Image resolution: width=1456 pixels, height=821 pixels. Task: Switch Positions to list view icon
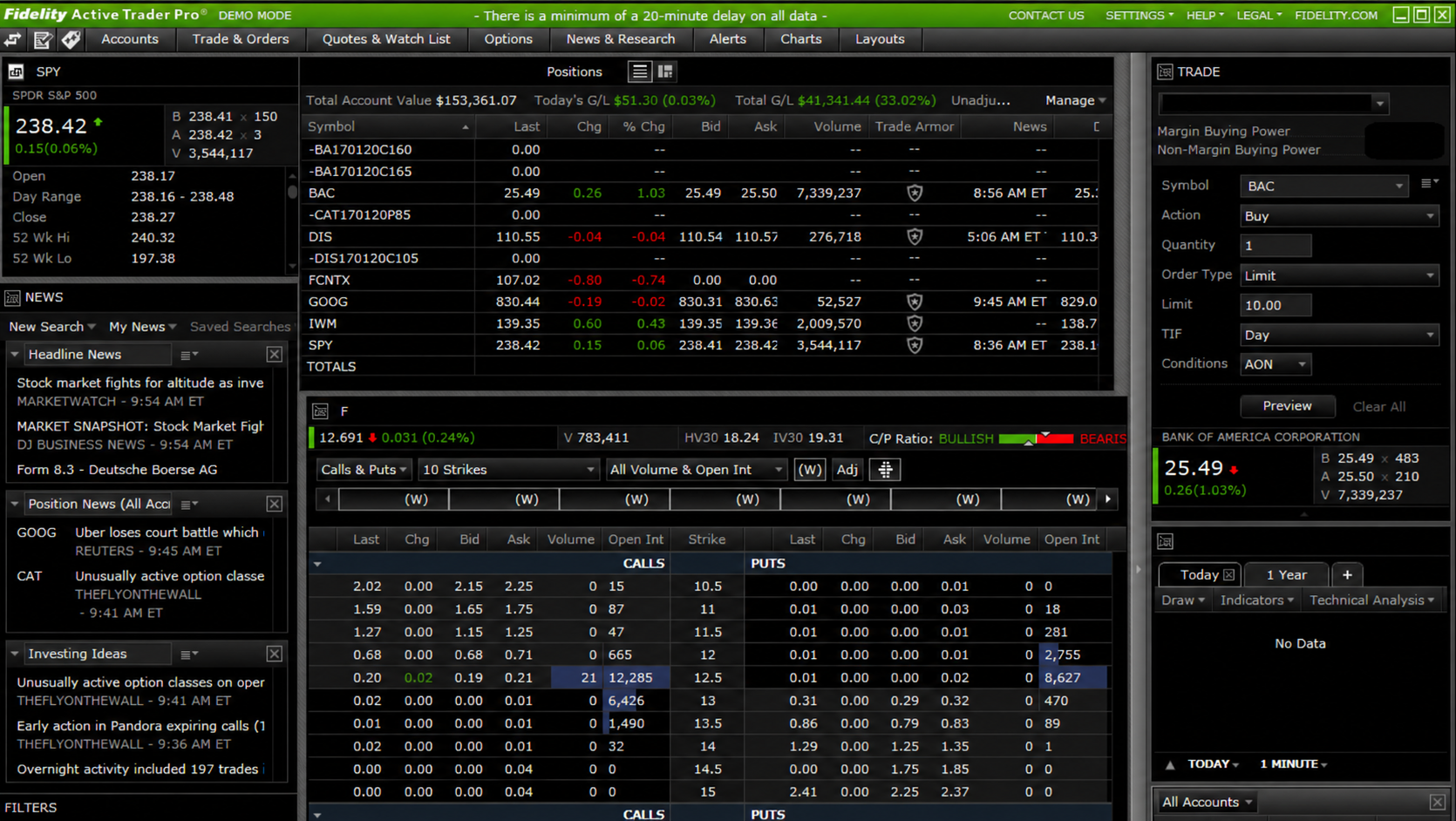tap(640, 71)
